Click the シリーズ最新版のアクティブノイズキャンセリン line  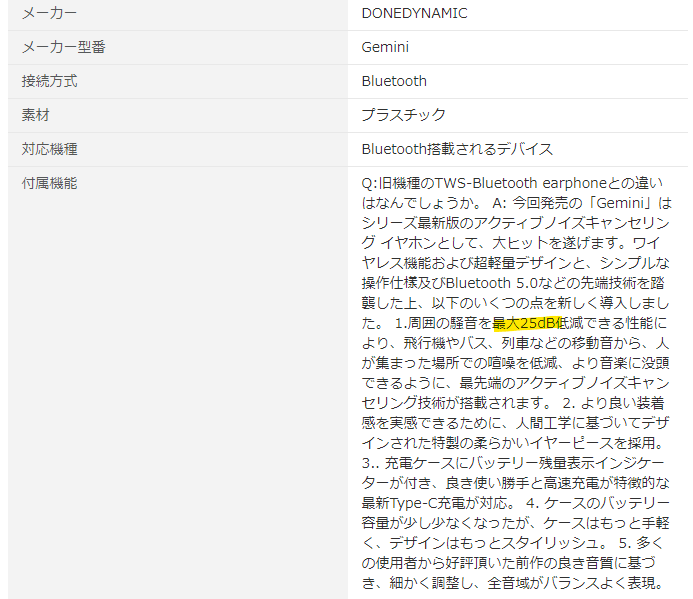515,223
